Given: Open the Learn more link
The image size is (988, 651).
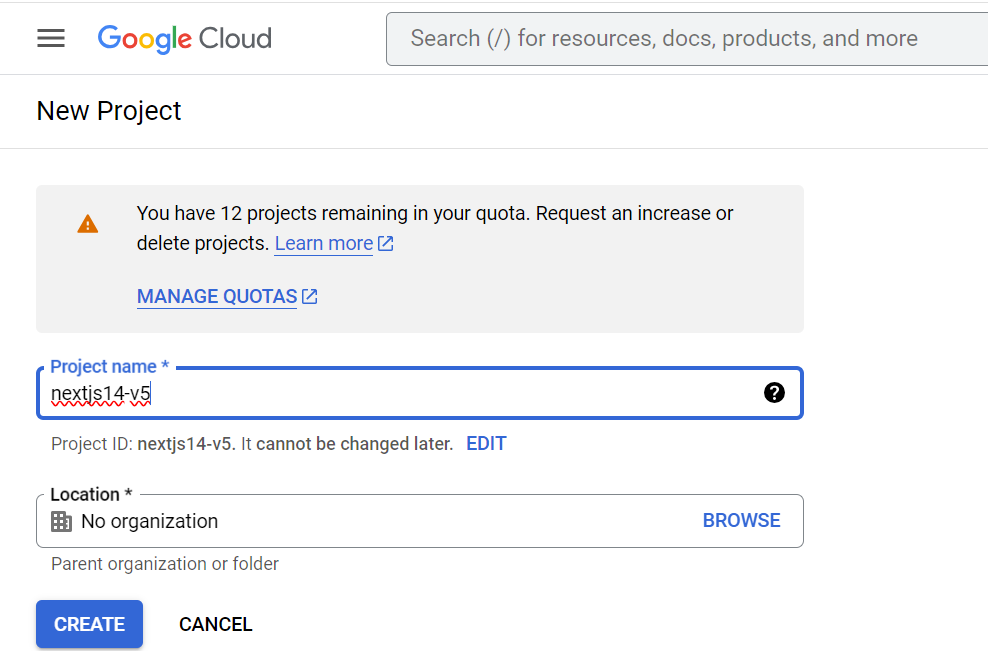Looking at the screenshot, I should coord(323,243).
